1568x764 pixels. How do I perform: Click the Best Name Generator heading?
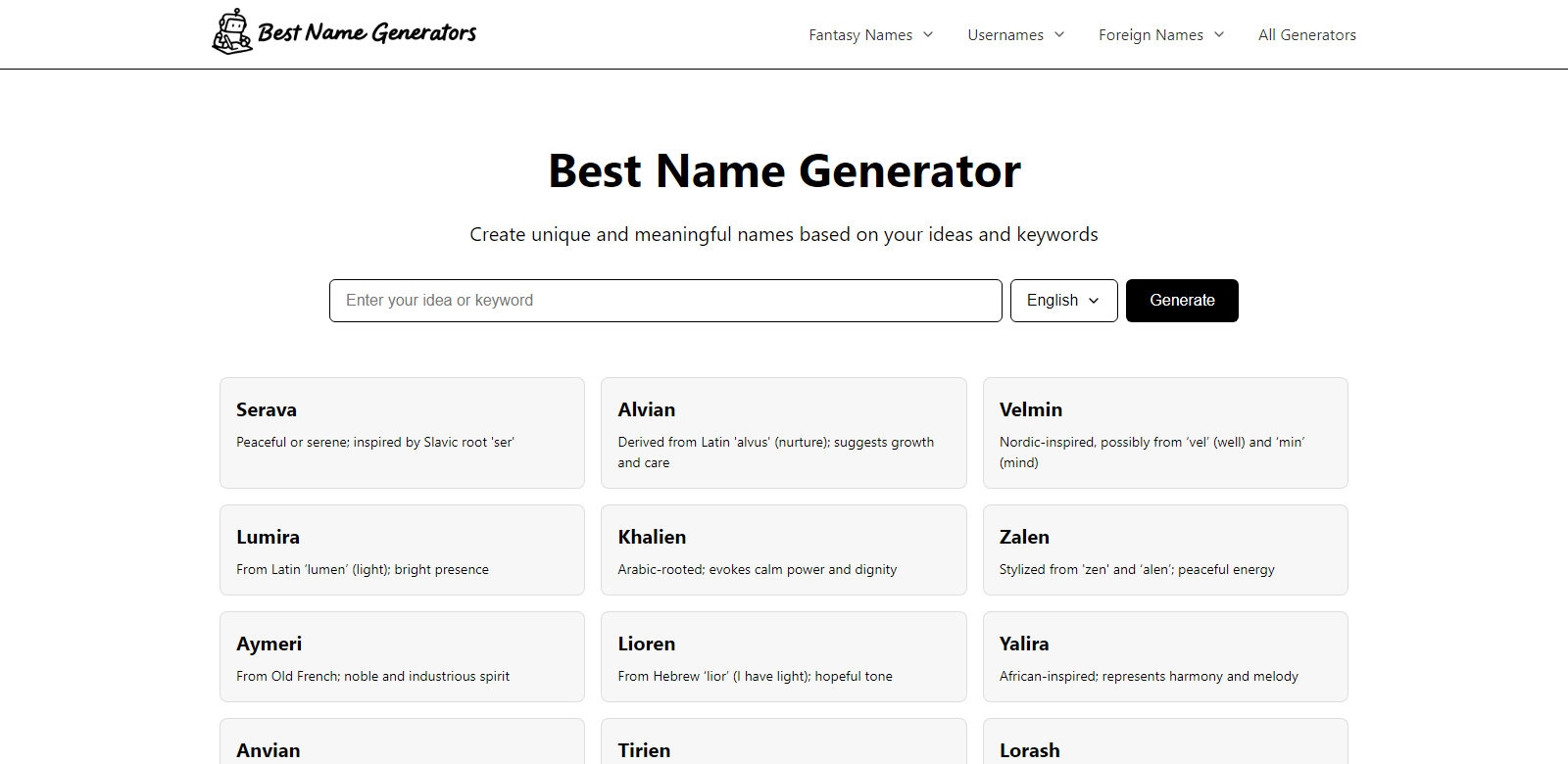[x=784, y=171]
